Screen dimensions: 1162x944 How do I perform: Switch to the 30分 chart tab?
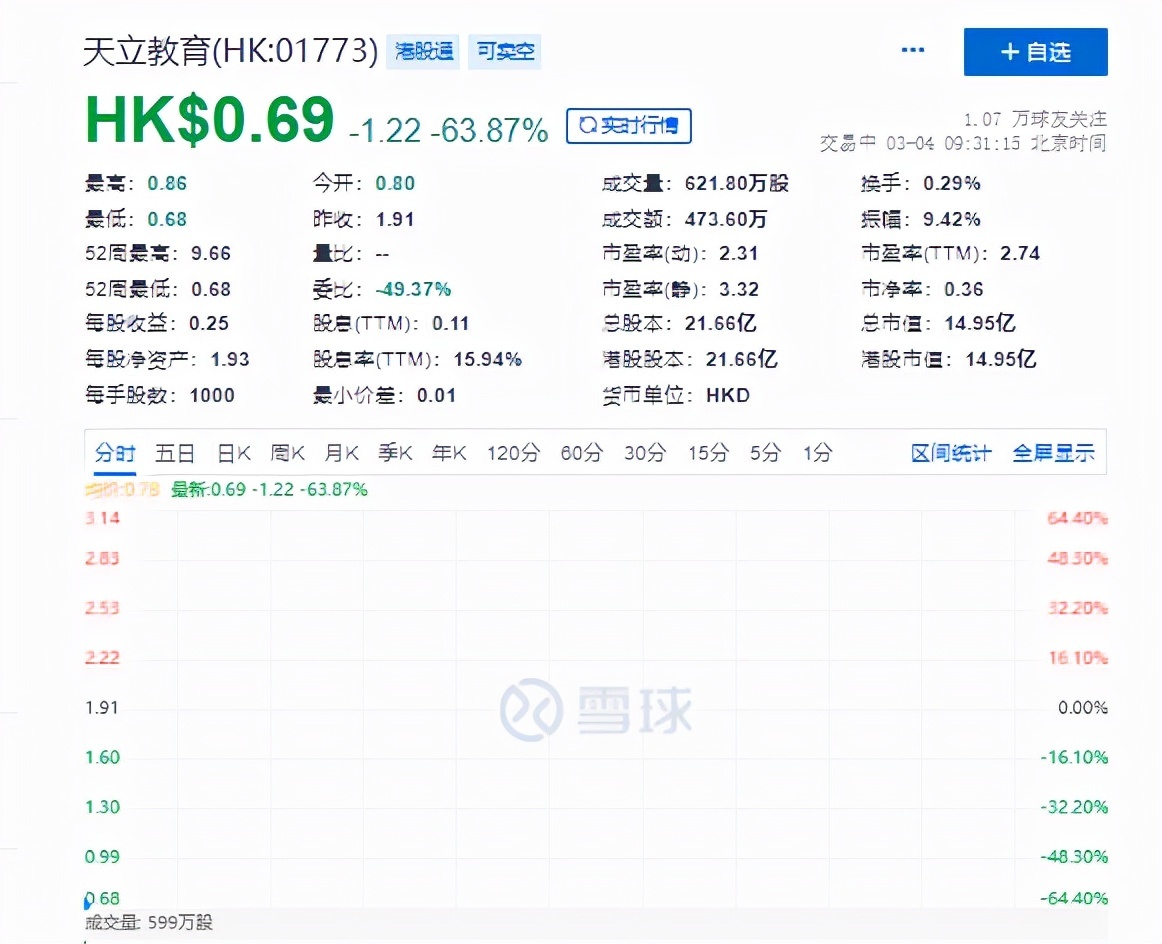tap(645, 453)
